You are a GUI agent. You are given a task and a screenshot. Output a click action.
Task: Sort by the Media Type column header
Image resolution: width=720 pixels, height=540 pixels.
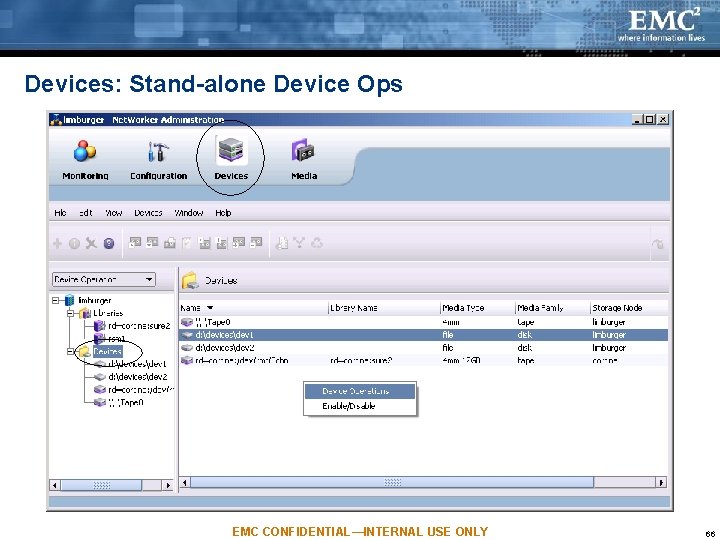(x=478, y=308)
